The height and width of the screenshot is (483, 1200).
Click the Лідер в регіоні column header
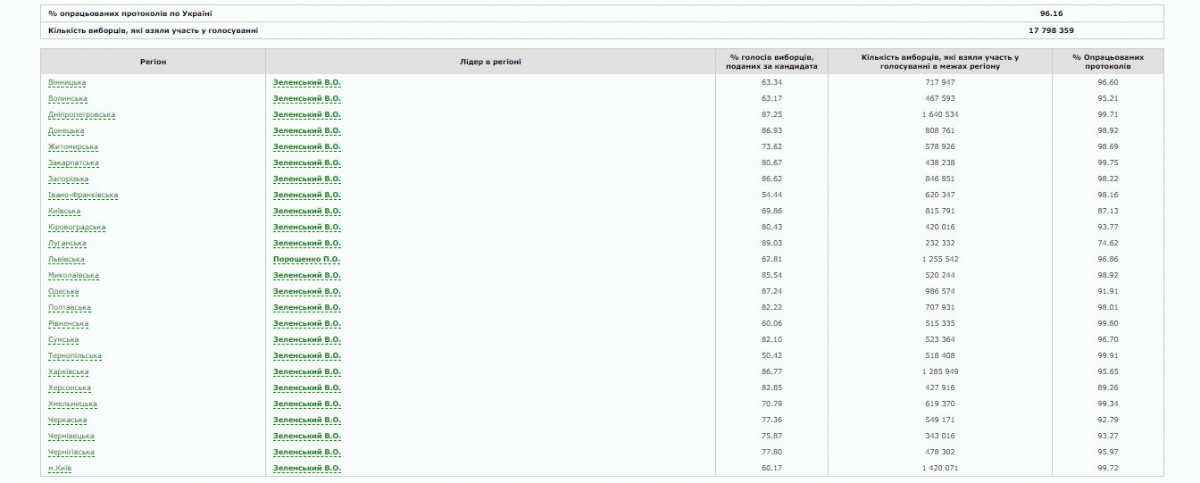pos(490,61)
